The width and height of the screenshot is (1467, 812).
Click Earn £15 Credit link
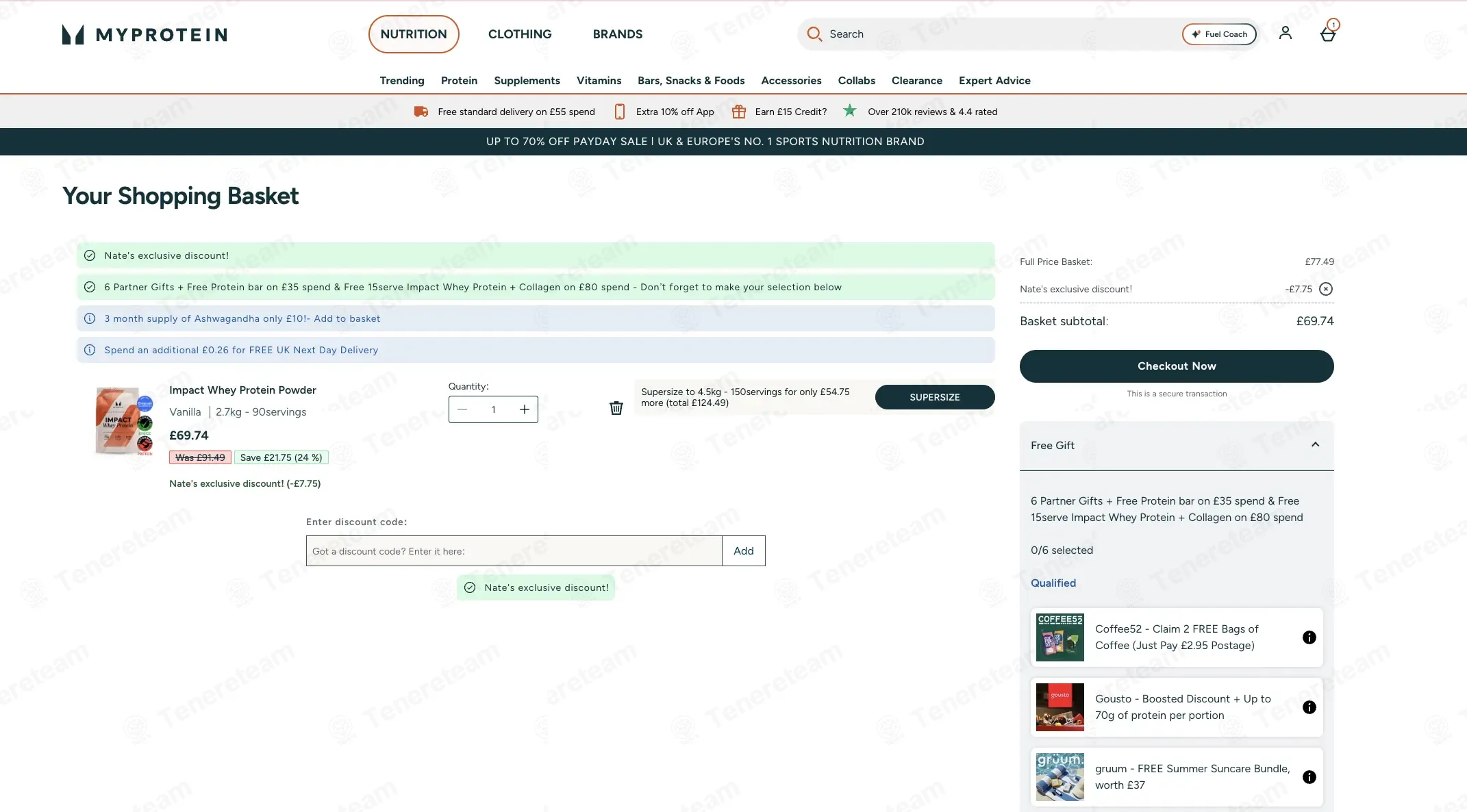(790, 112)
